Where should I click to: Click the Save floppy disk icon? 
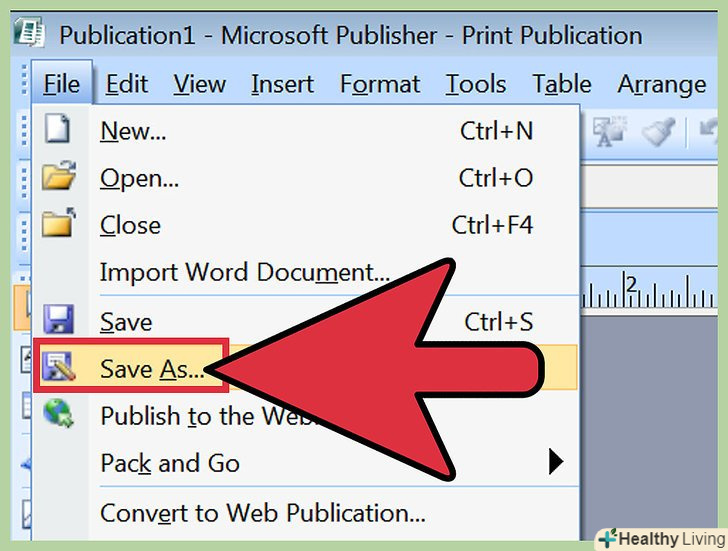click(58, 319)
